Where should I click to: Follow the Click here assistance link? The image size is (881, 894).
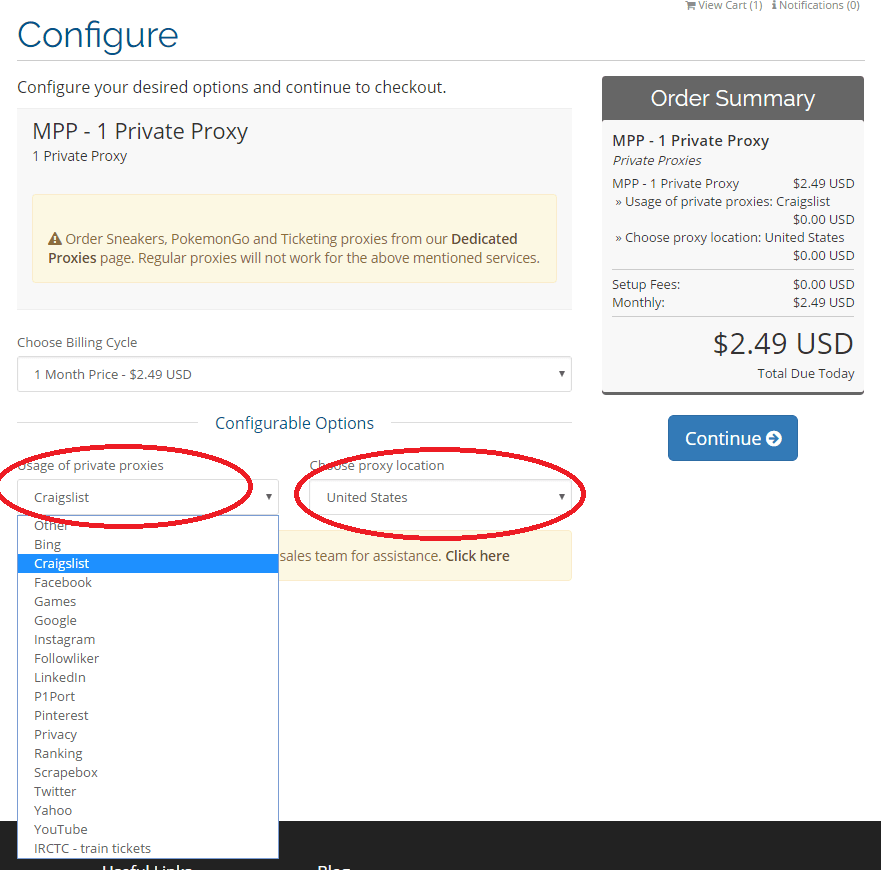477,556
